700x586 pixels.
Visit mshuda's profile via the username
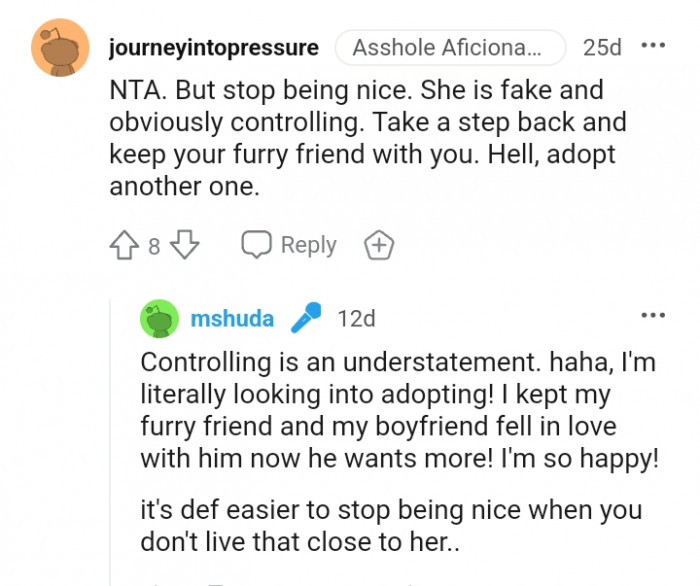pos(232,319)
